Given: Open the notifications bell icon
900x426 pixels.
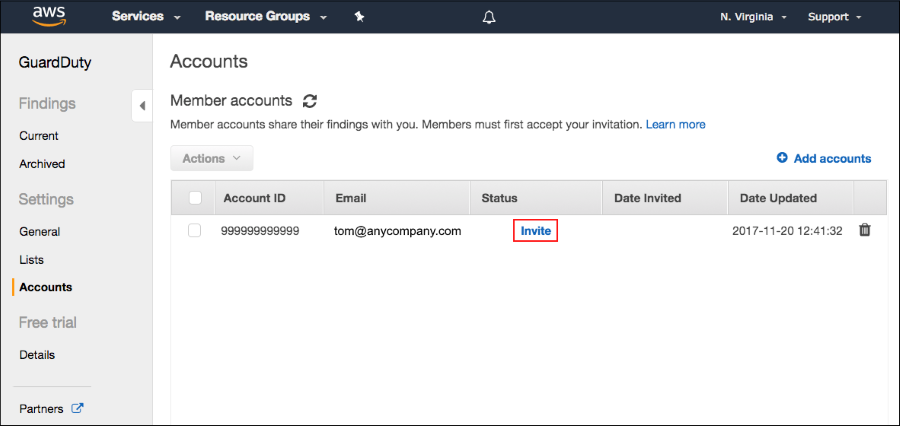Looking at the screenshot, I should pos(488,17).
